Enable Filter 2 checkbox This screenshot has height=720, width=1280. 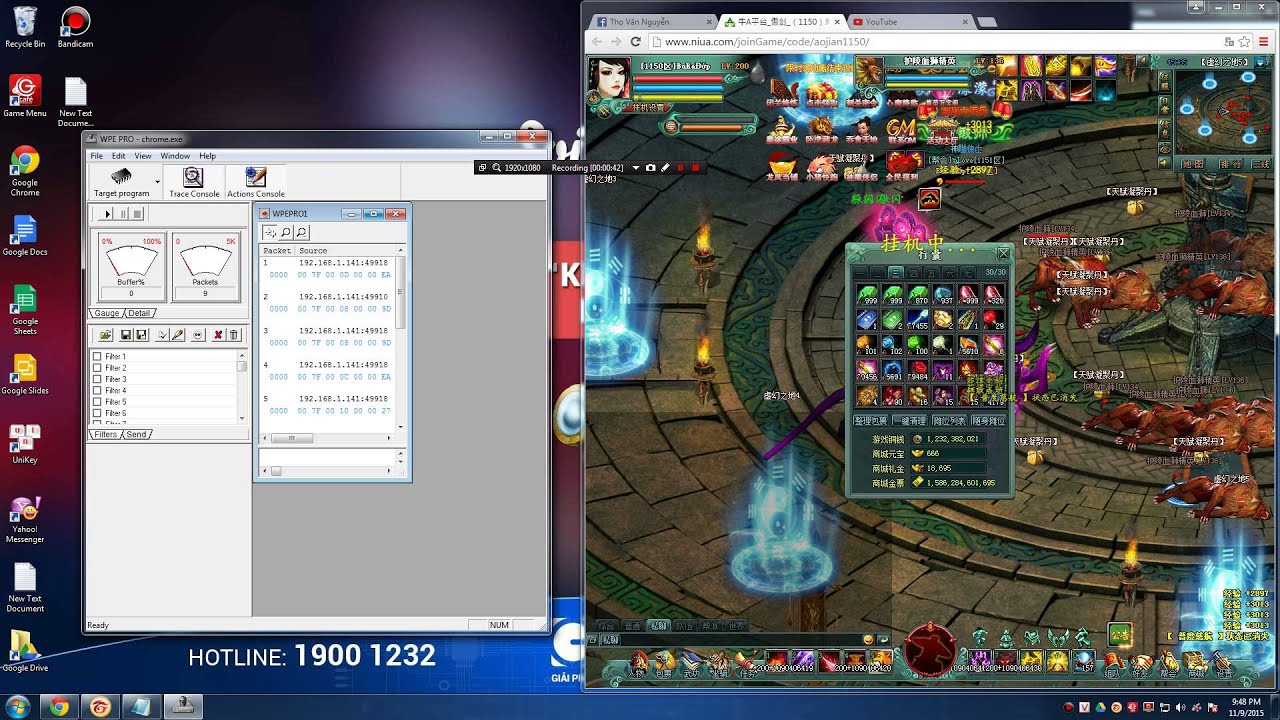97,368
